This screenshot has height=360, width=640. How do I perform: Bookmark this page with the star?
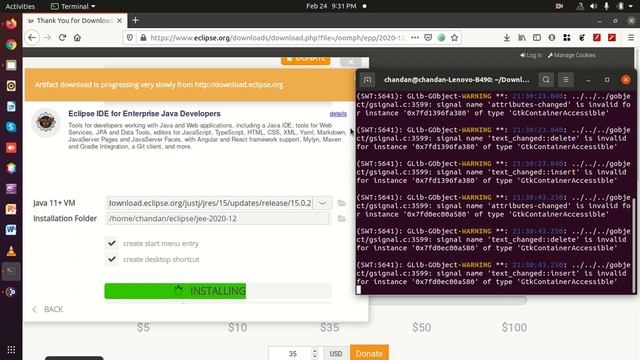pos(454,38)
